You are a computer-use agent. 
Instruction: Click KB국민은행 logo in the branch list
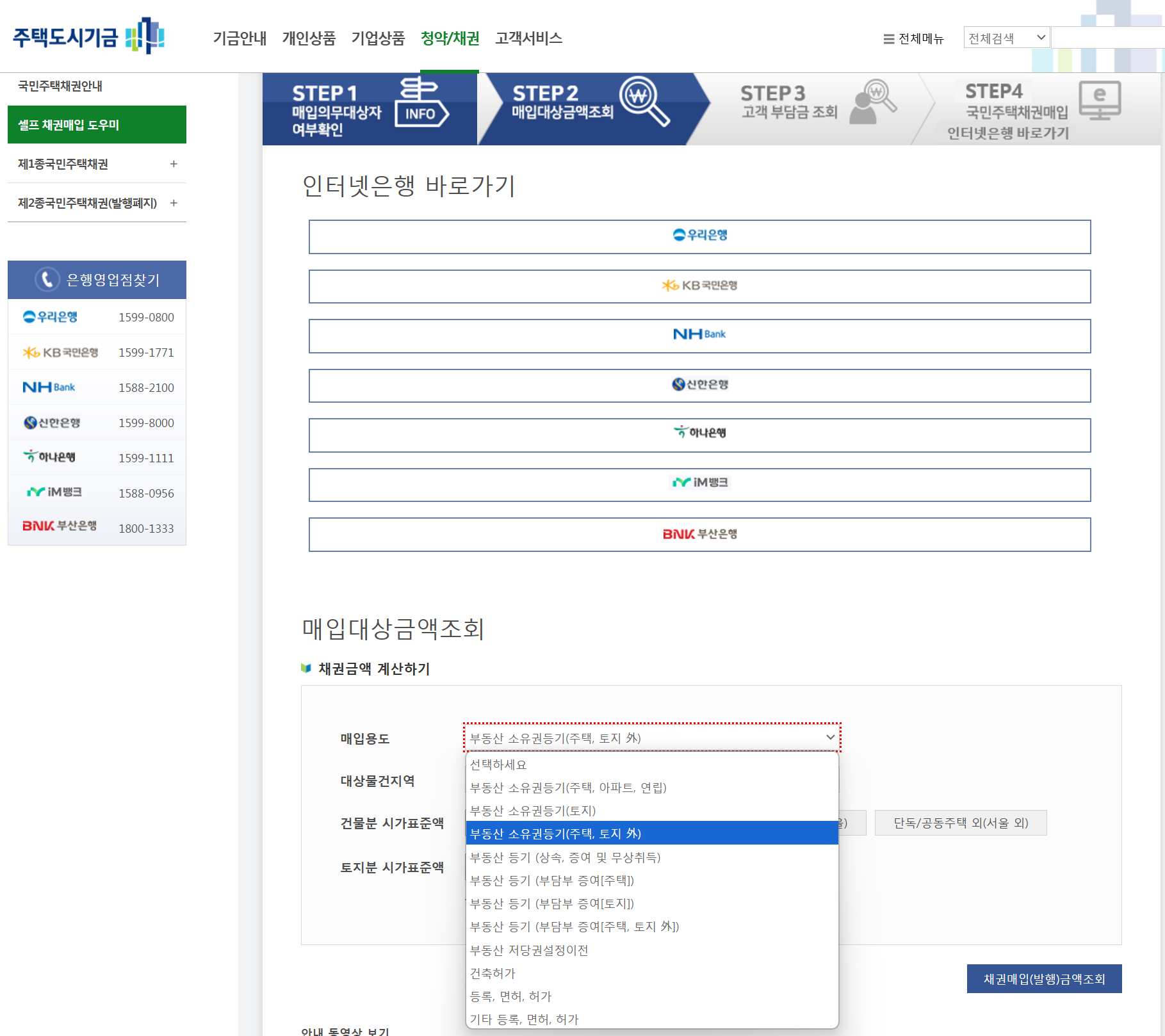click(60, 352)
